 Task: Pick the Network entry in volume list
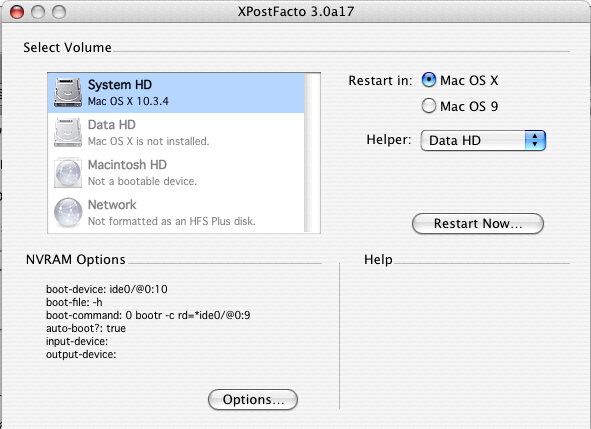(176, 213)
